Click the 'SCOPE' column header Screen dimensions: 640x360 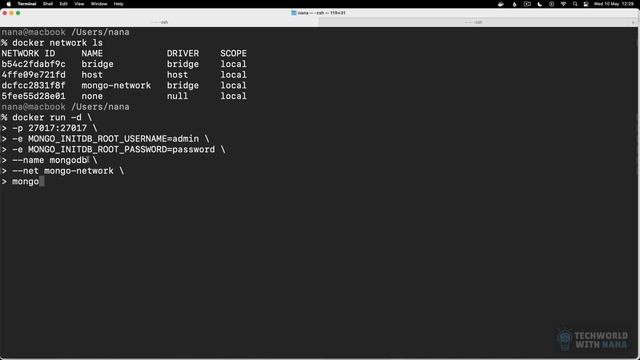click(x=233, y=53)
